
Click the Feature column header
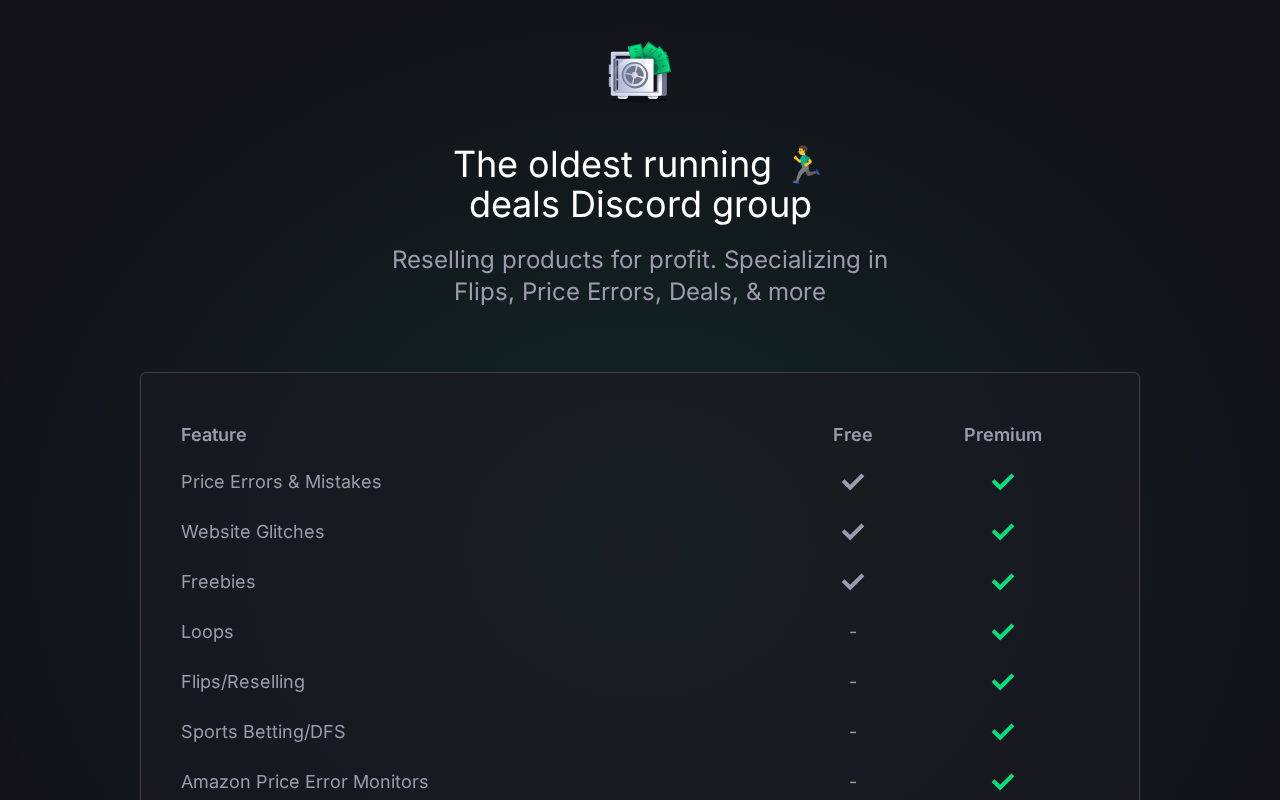point(213,435)
